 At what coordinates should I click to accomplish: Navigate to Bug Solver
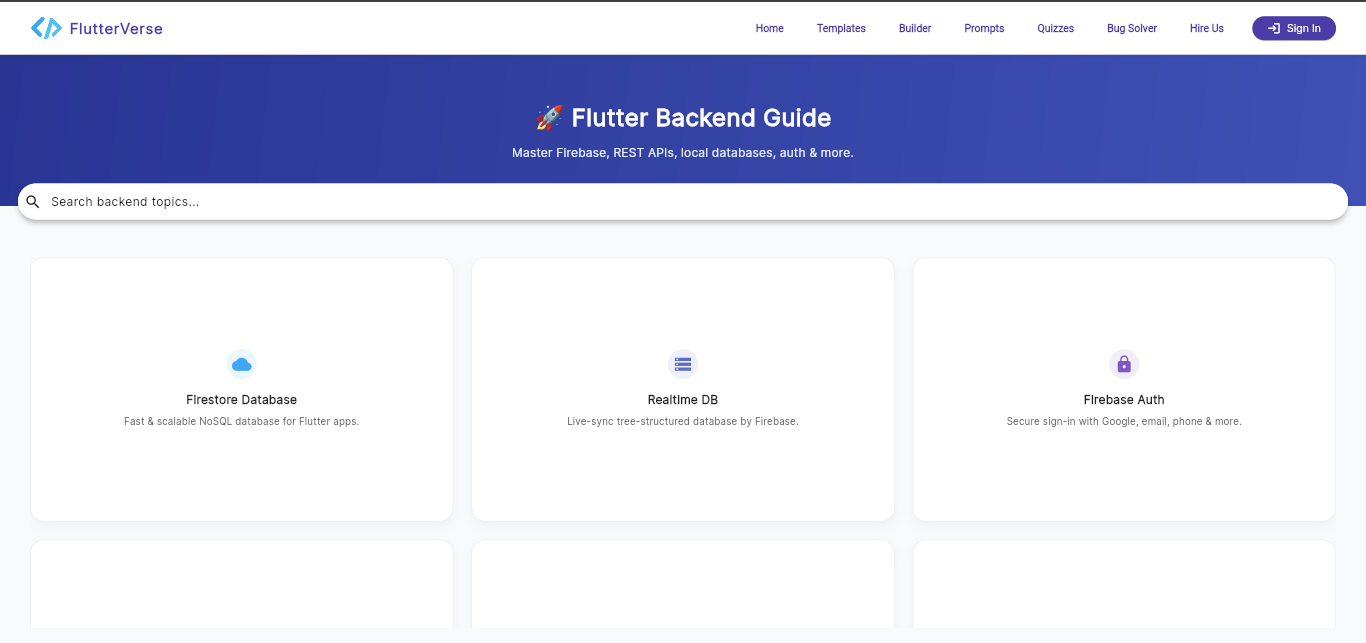(1131, 28)
